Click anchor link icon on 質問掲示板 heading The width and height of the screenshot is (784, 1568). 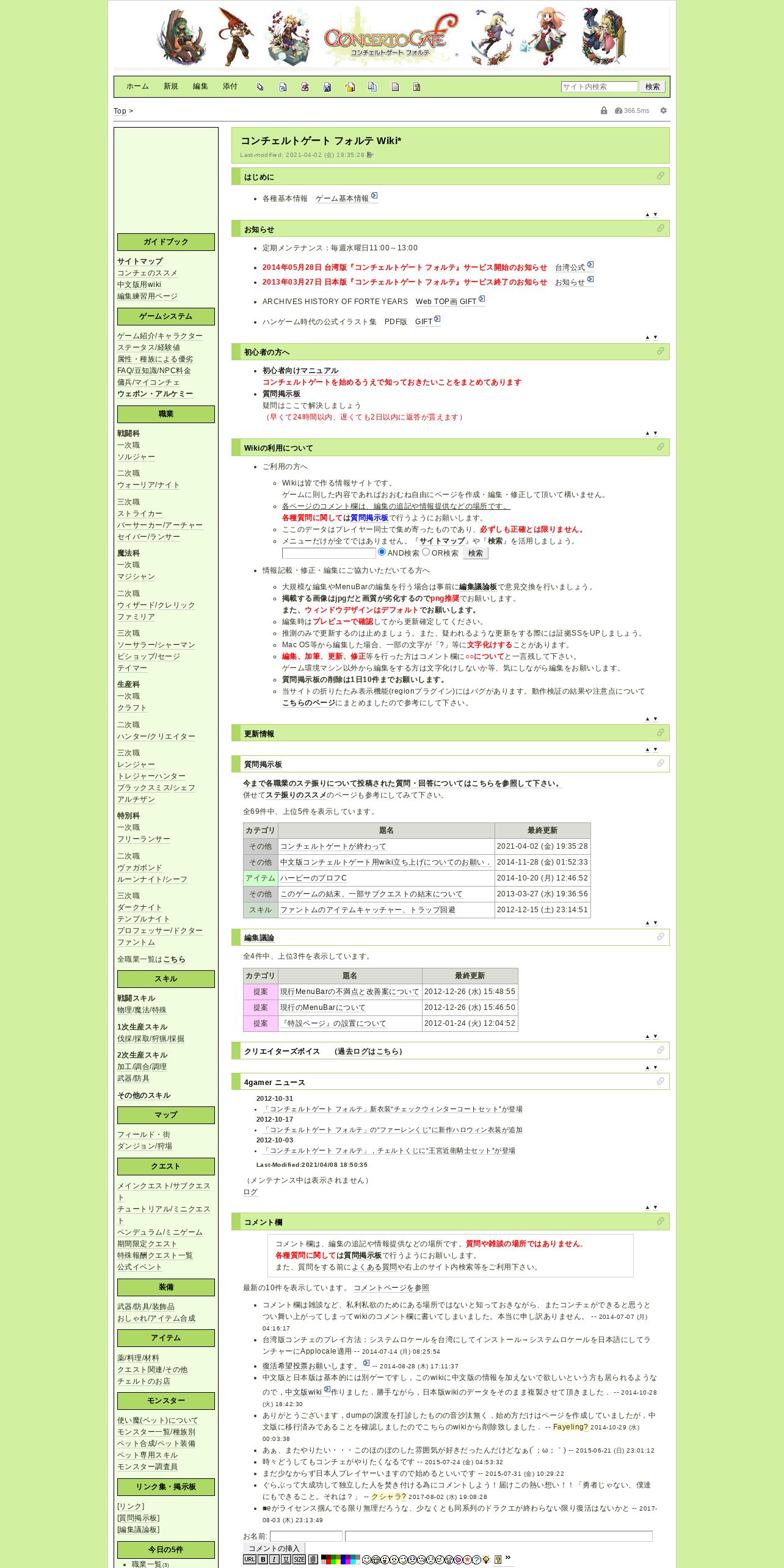(x=660, y=763)
